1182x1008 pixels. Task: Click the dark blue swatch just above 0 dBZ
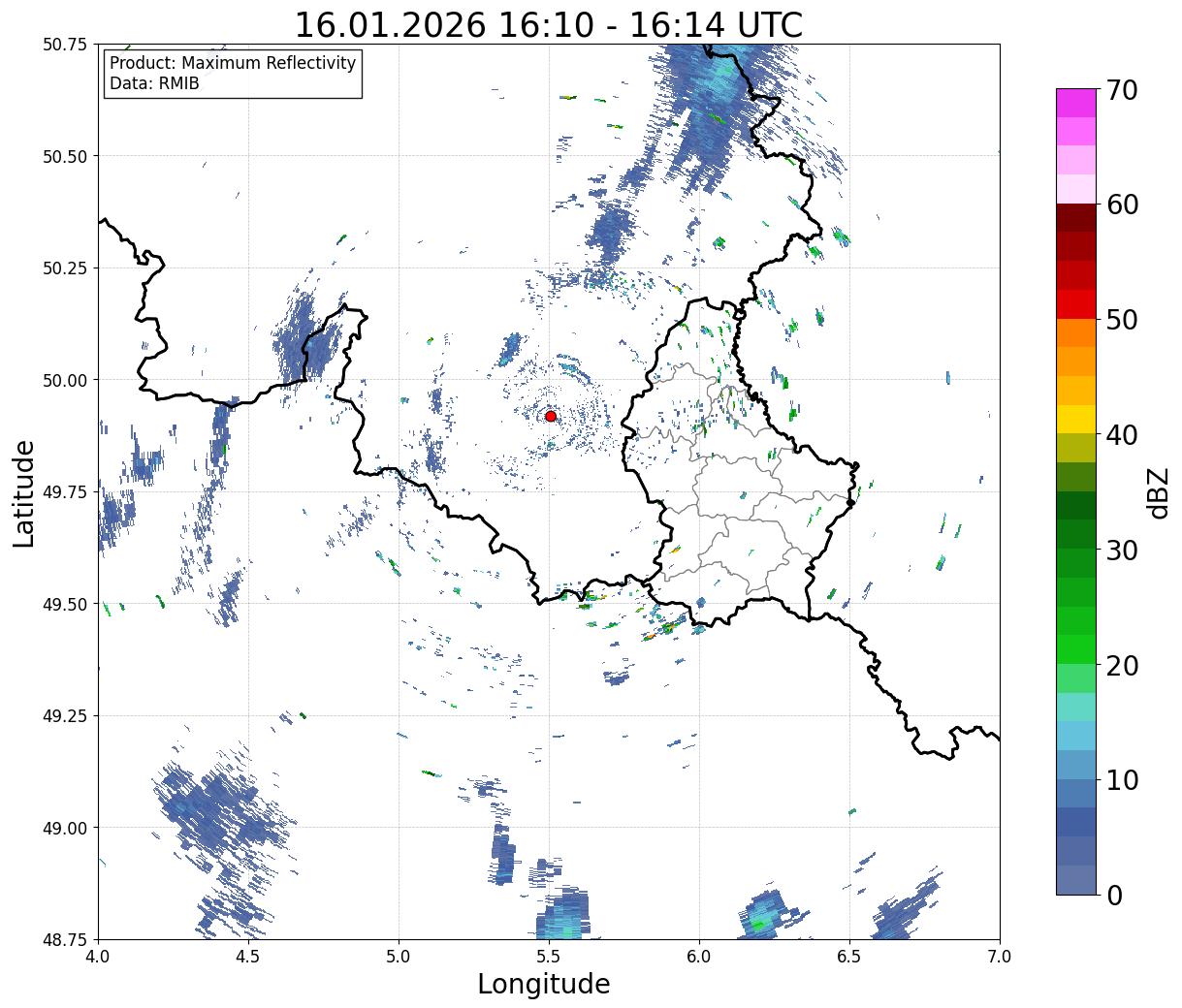(1076, 879)
